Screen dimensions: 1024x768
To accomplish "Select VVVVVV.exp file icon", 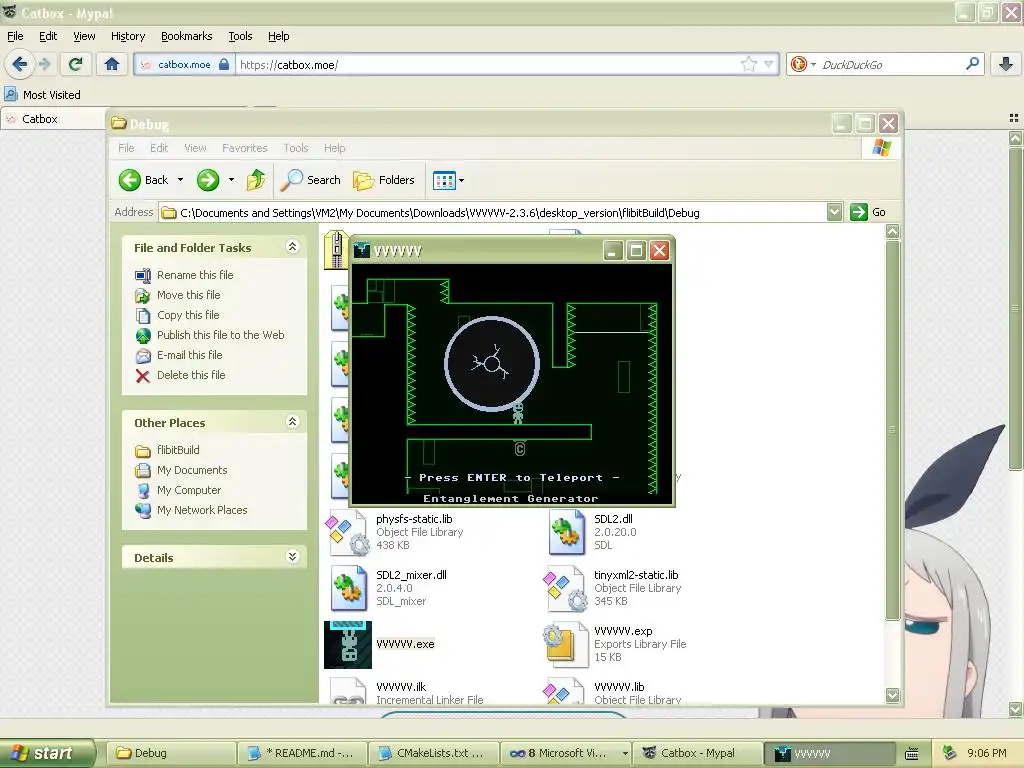I will point(566,645).
